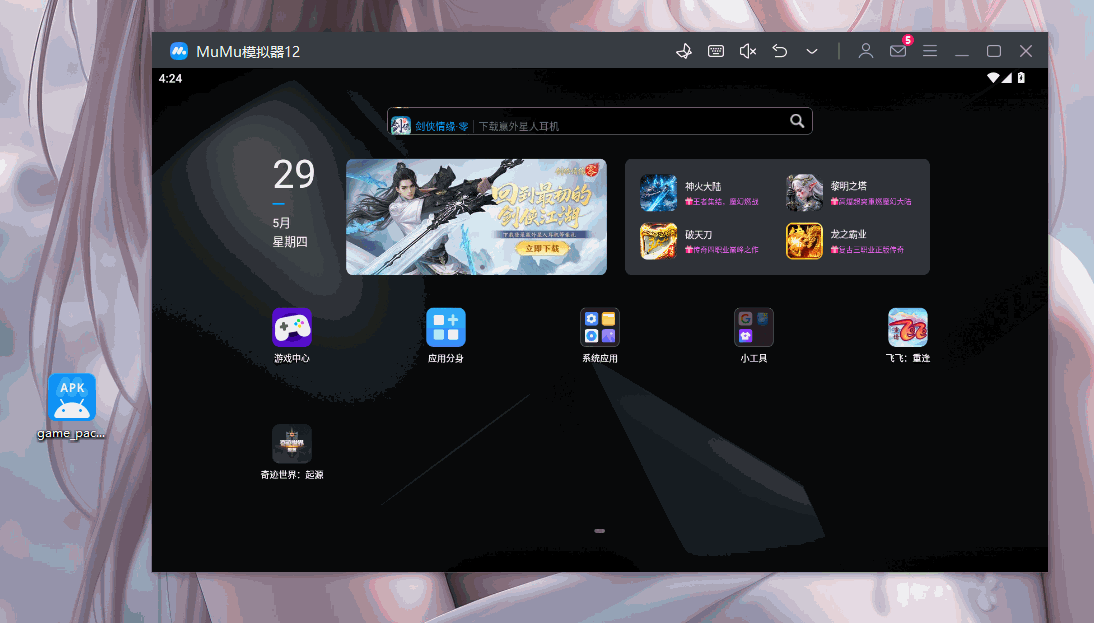Image resolution: width=1094 pixels, height=623 pixels.
Task: Launch 应用分身 app clone icon
Action: pyautogui.click(x=446, y=327)
